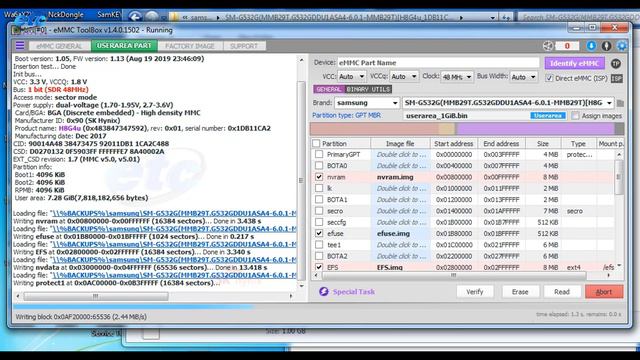Click folder icon next to model dropdown
Image resolution: width=640 pixels, height=360 pixels.
click(620, 103)
